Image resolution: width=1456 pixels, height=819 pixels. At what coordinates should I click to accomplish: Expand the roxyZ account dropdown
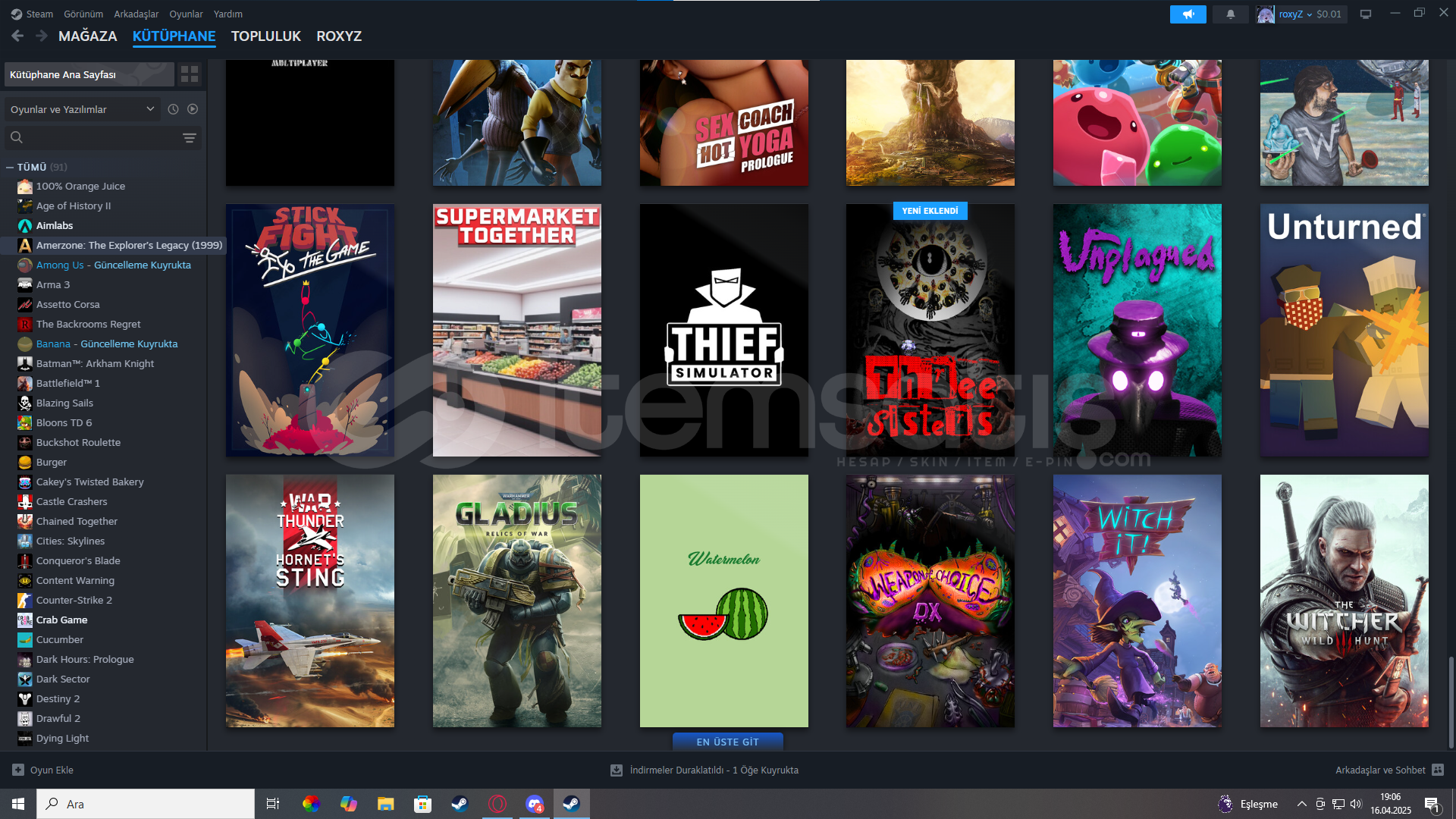tap(1295, 14)
